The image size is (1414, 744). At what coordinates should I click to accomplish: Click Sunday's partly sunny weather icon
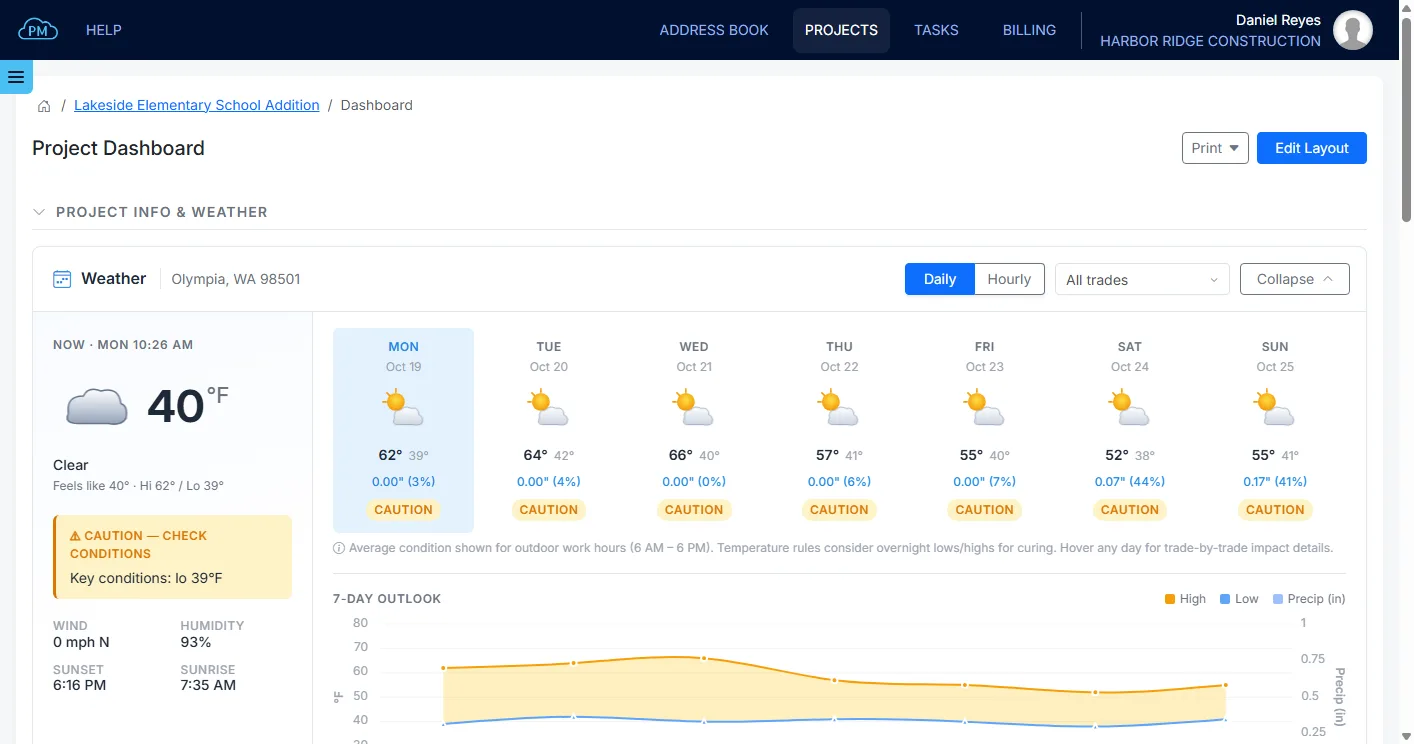tap(1275, 409)
